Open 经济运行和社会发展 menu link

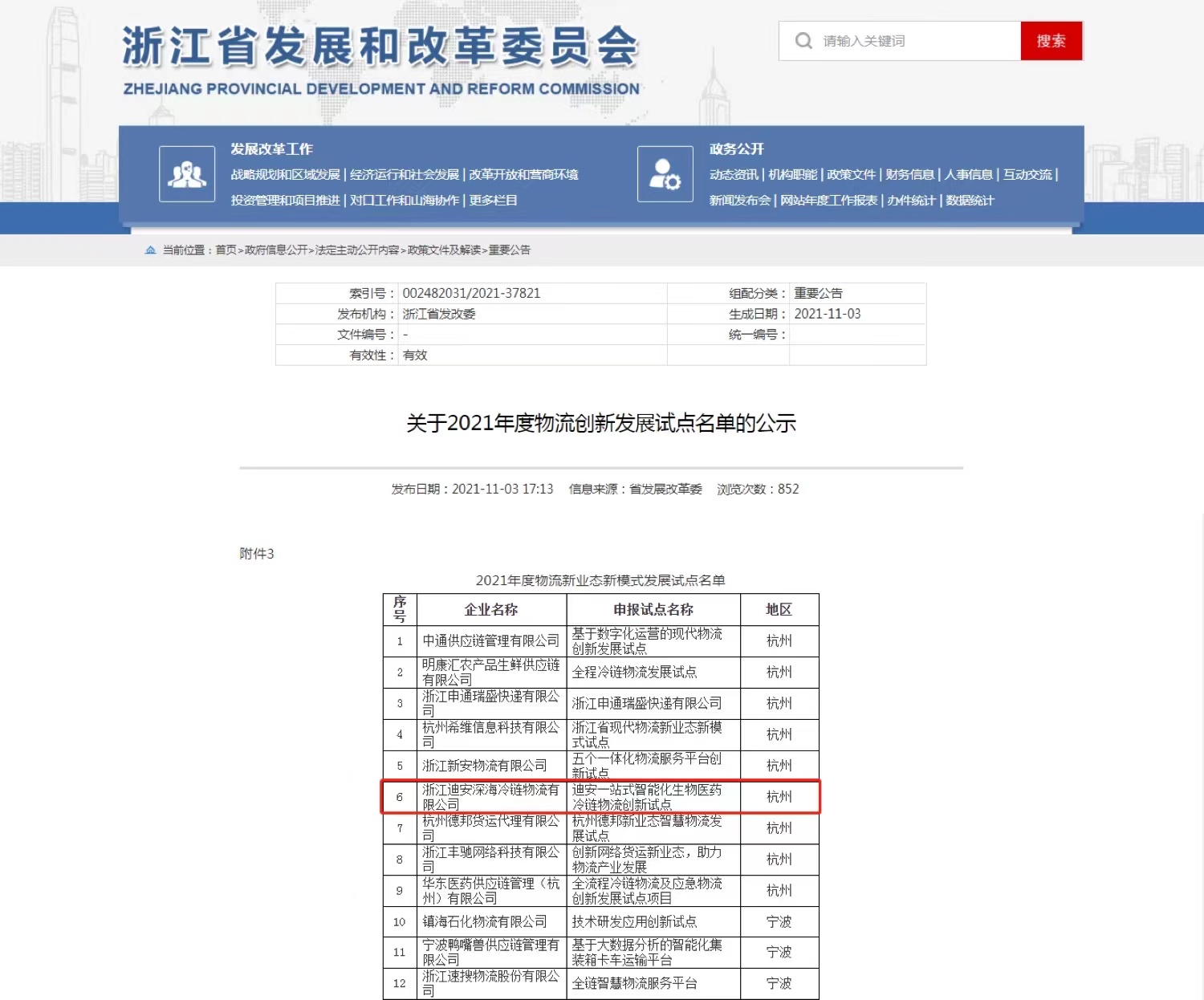pyautogui.click(x=405, y=175)
